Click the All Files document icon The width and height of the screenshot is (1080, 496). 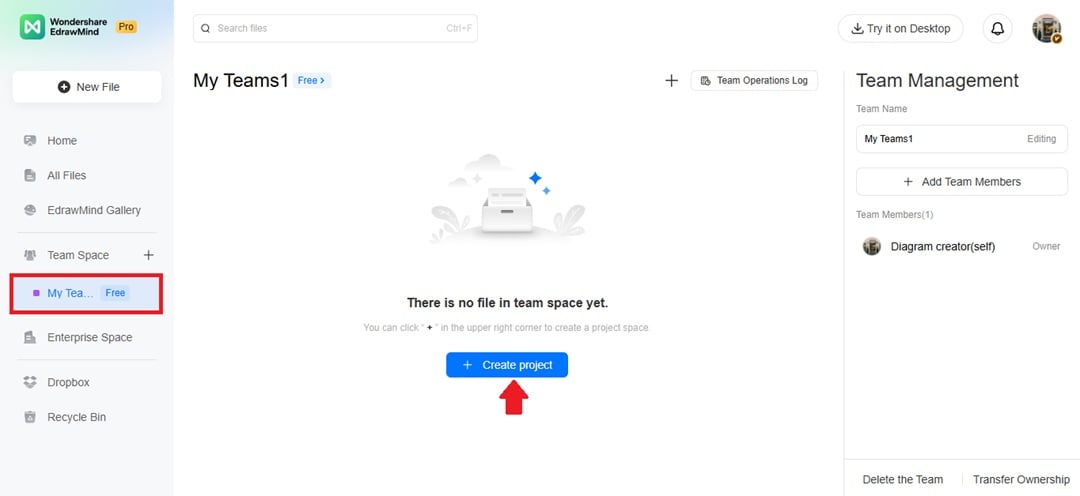coord(30,176)
